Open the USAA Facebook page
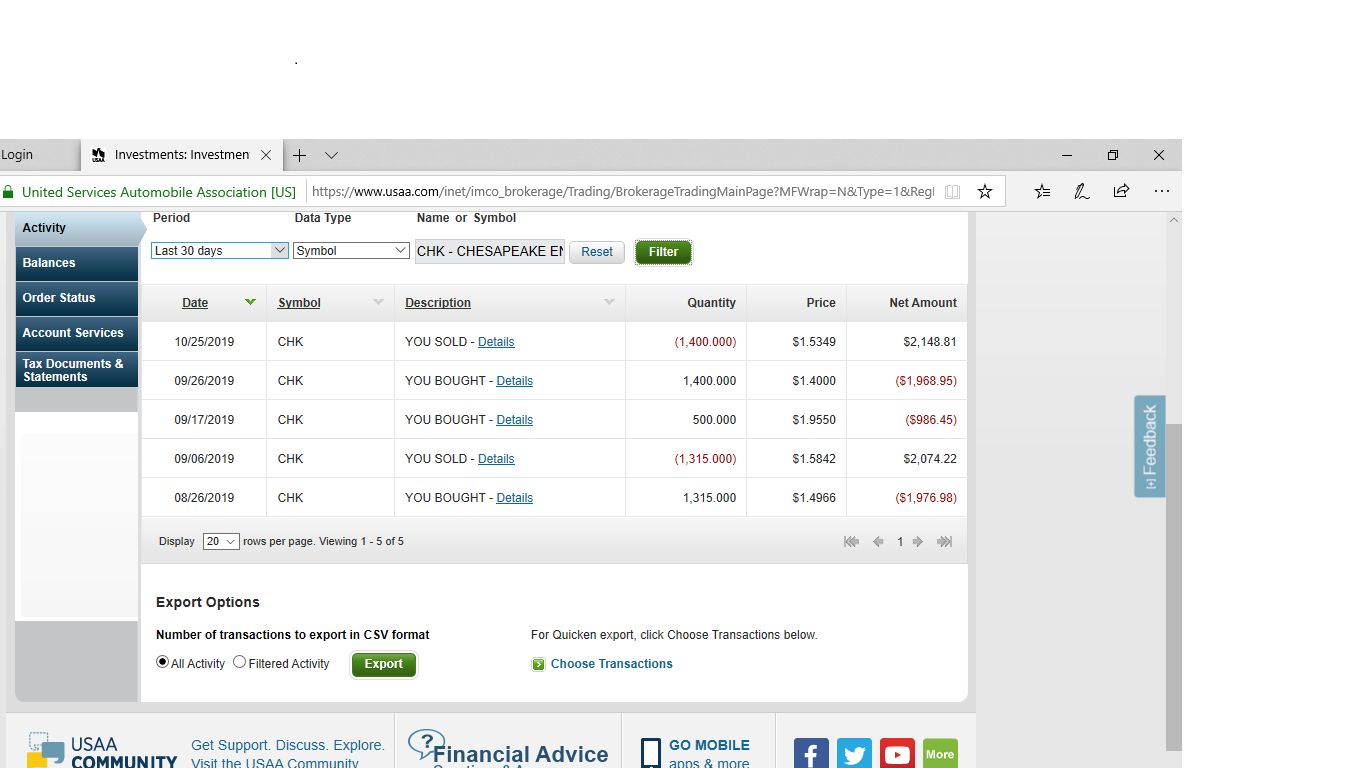This screenshot has height=768, width=1366. 811,754
